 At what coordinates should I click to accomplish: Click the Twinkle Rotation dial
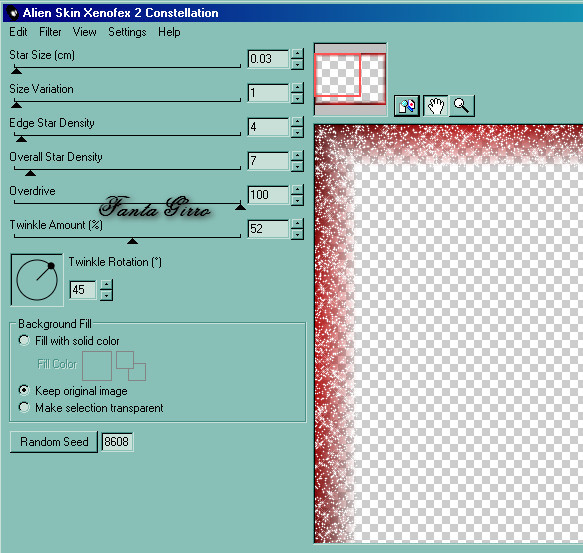click(37, 280)
